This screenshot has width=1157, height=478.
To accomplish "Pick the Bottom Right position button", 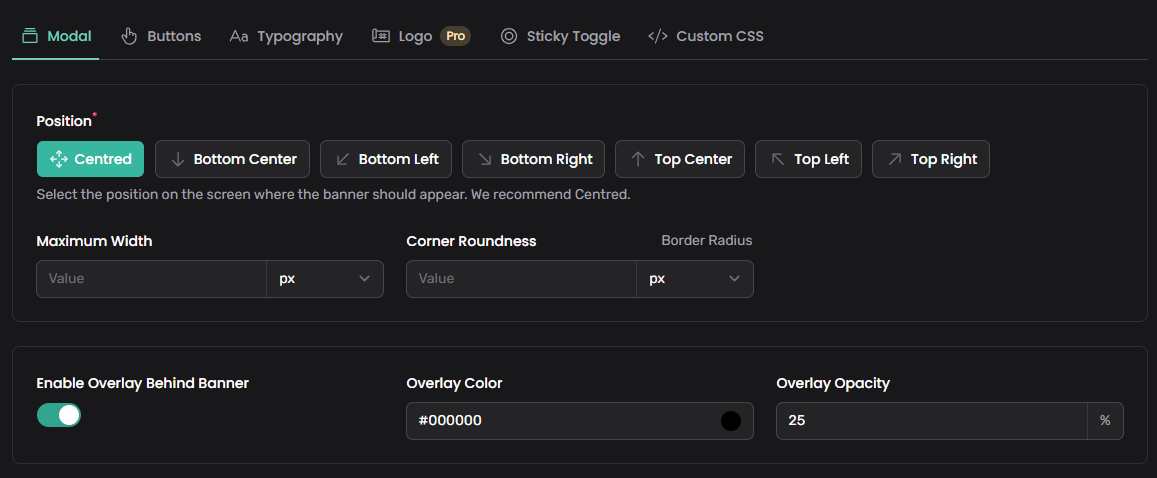I will click(533, 159).
